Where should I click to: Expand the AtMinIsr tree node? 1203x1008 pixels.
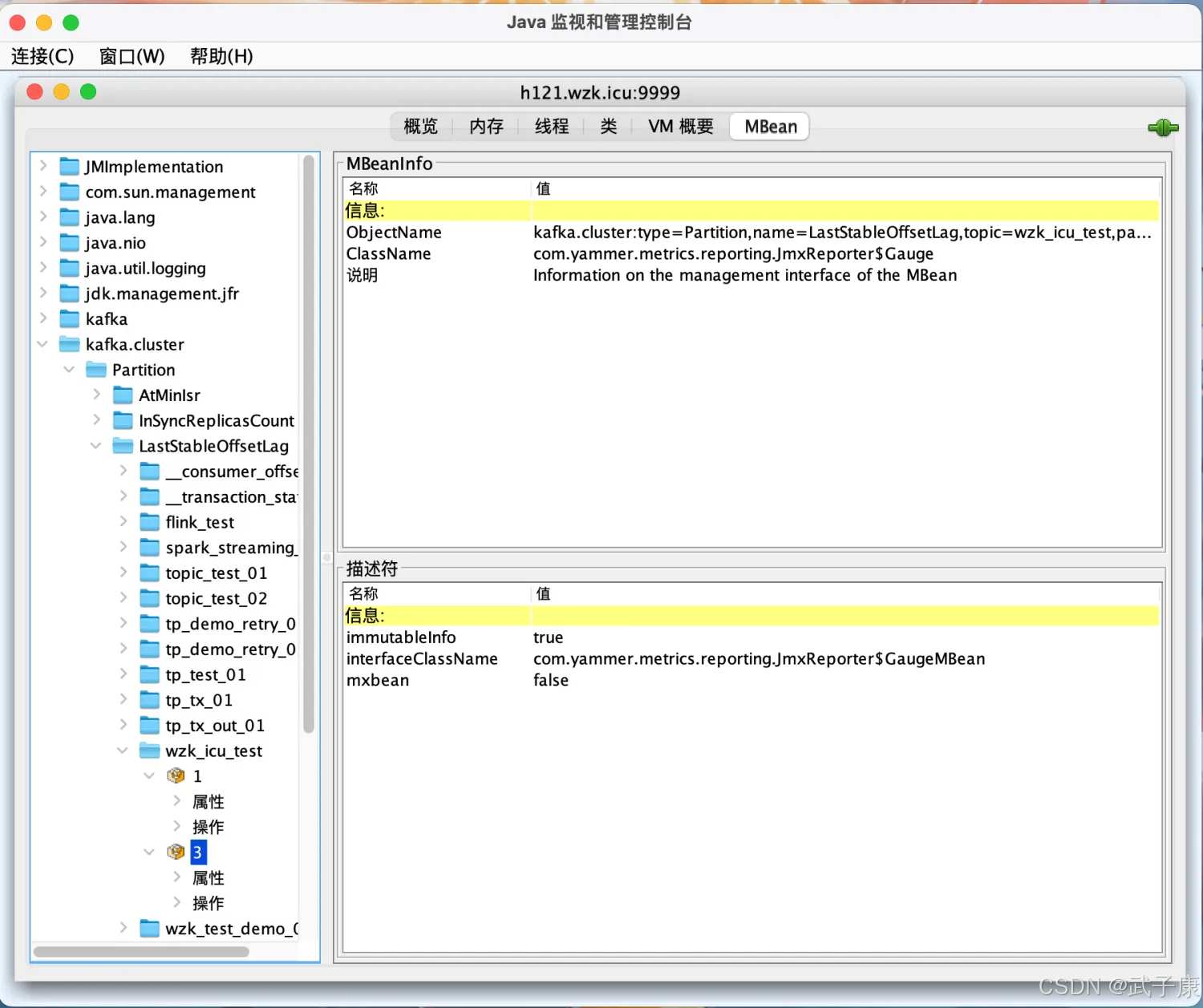pyautogui.click(x=96, y=395)
